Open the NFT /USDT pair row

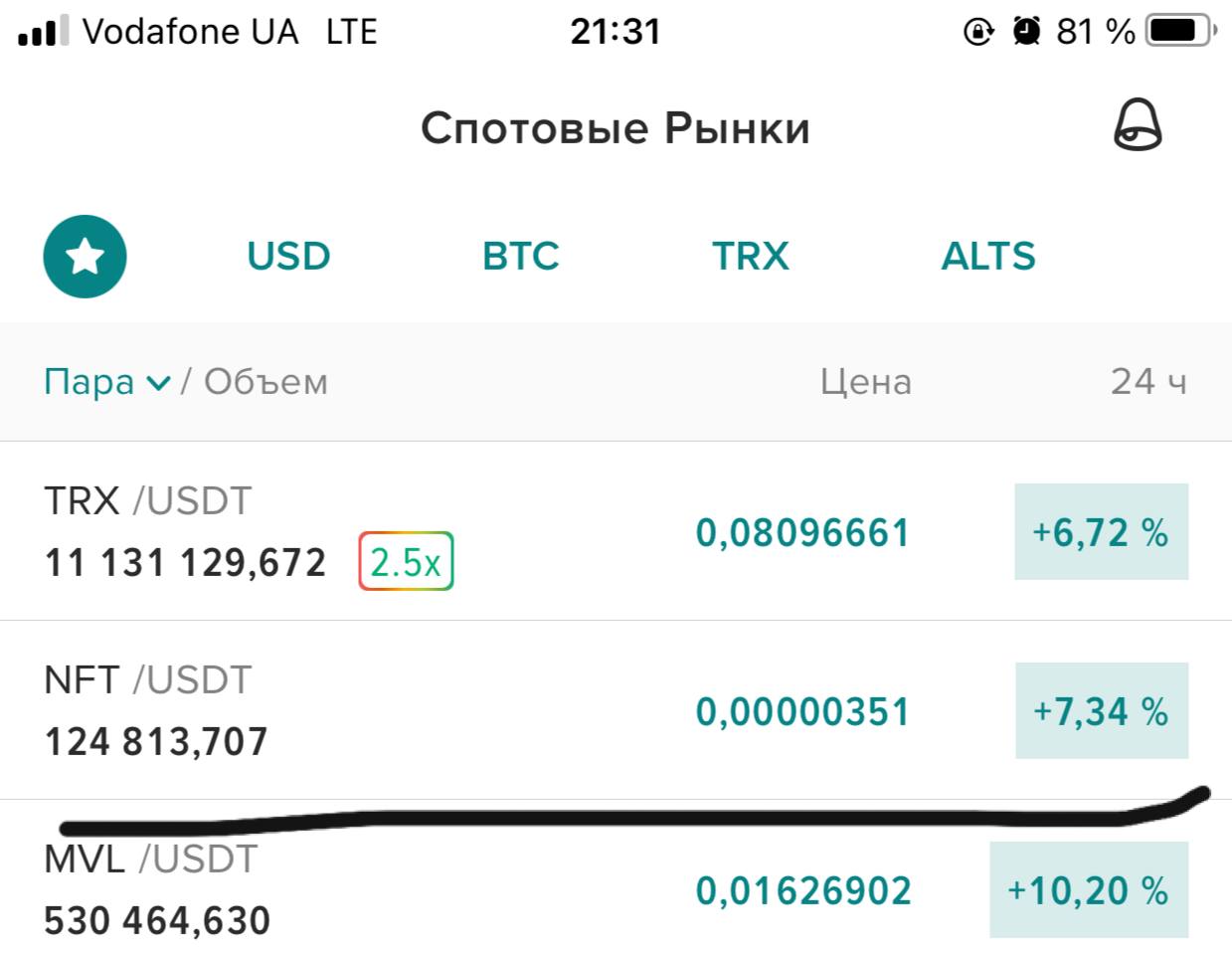tap(616, 710)
